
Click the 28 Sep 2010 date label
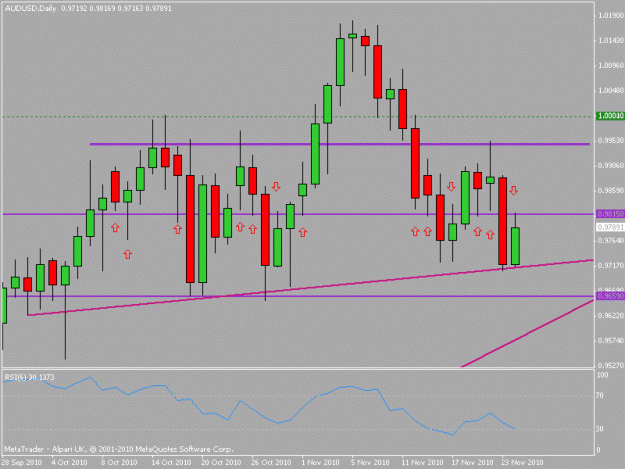point(22,462)
